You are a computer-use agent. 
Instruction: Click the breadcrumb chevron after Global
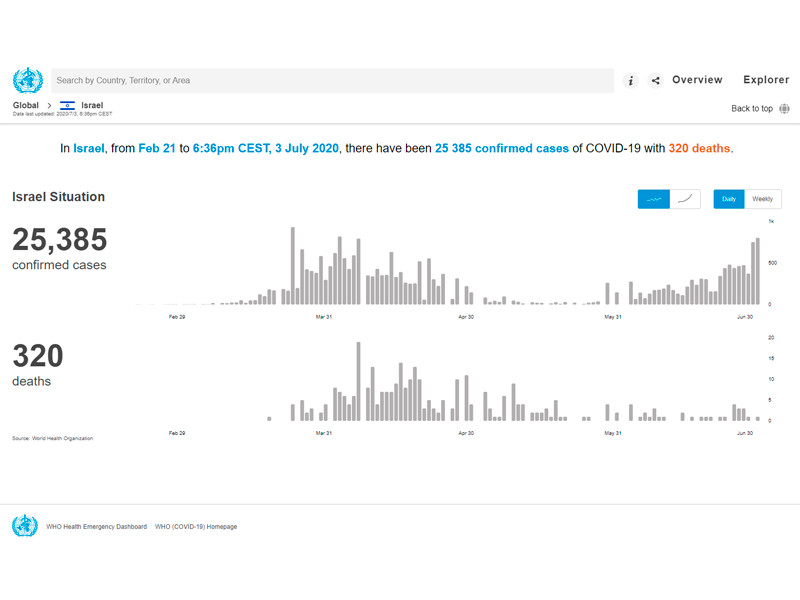pos(49,105)
